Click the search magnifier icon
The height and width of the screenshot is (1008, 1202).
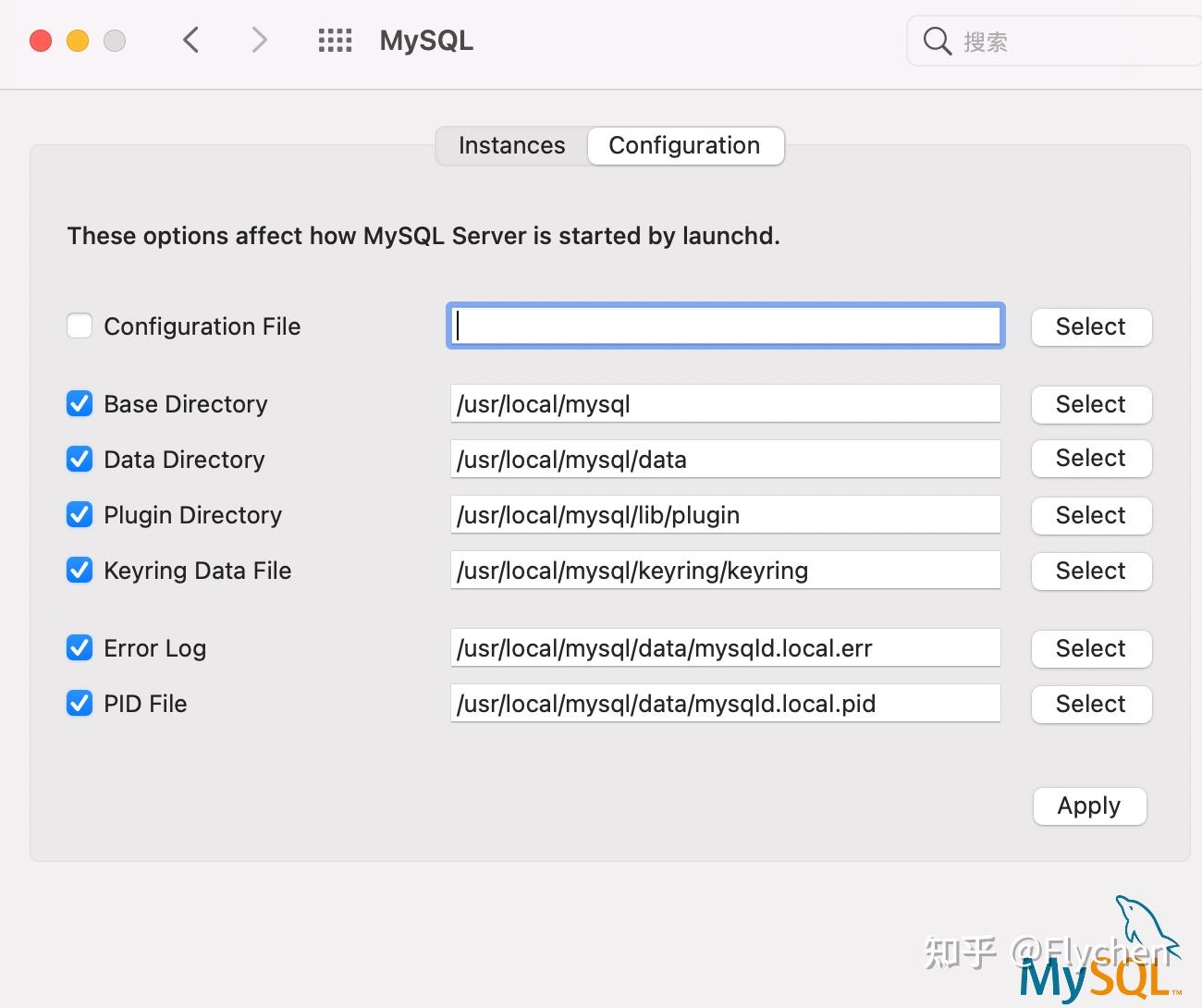pos(937,41)
